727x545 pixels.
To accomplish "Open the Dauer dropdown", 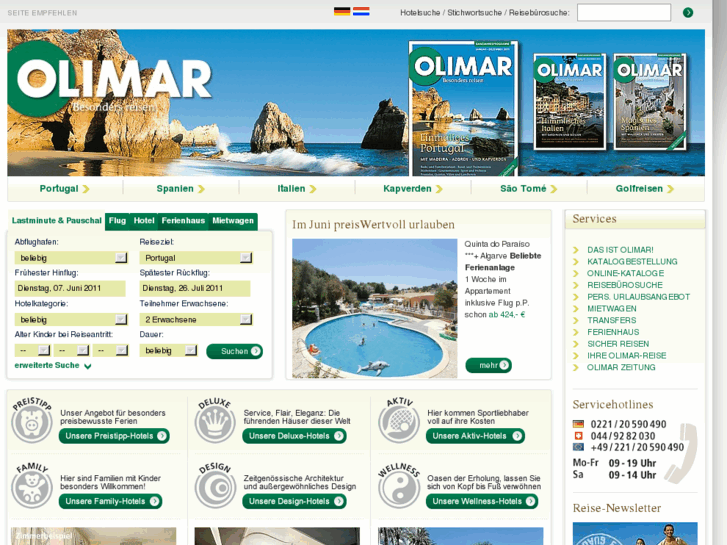I will 168,351.
